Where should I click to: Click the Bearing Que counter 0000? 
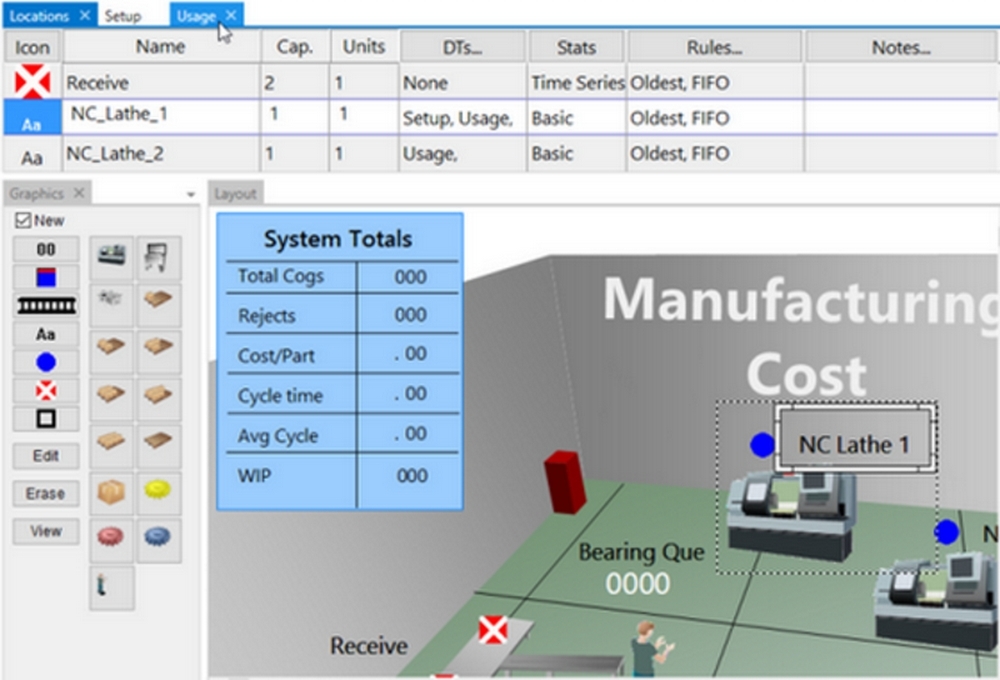638,584
